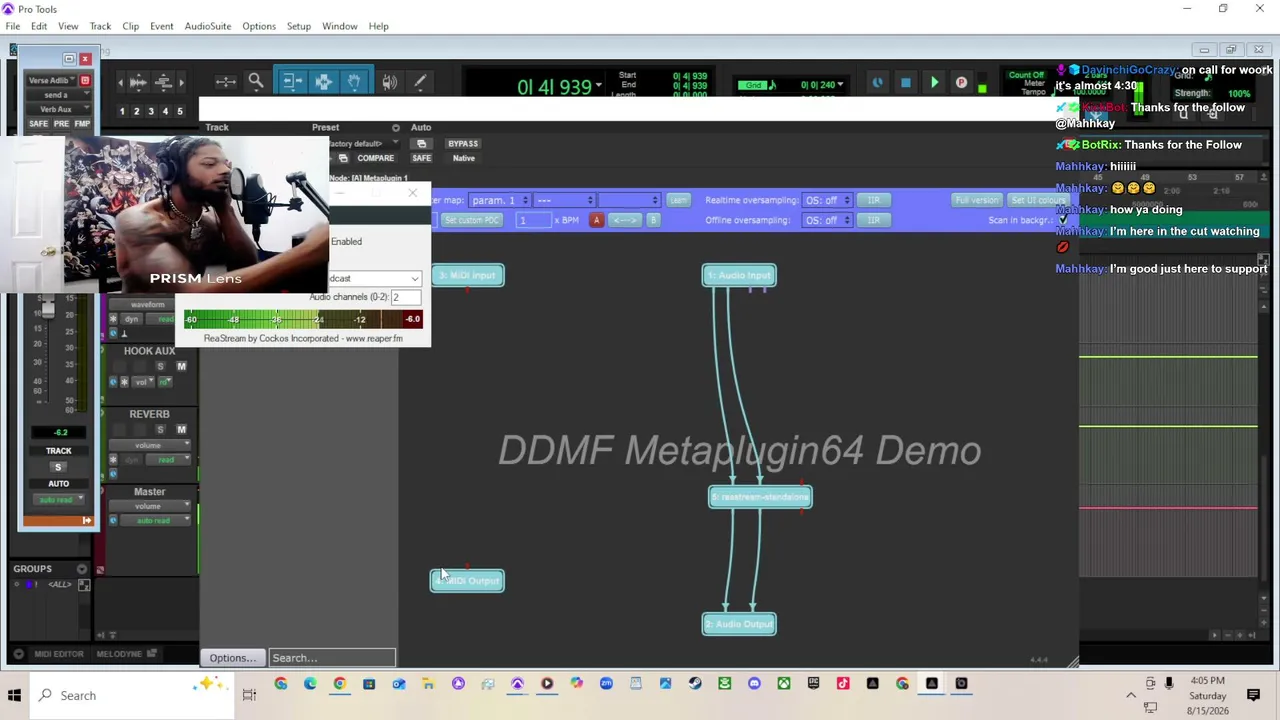Click the Zoom Toggle icon

point(225,82)
